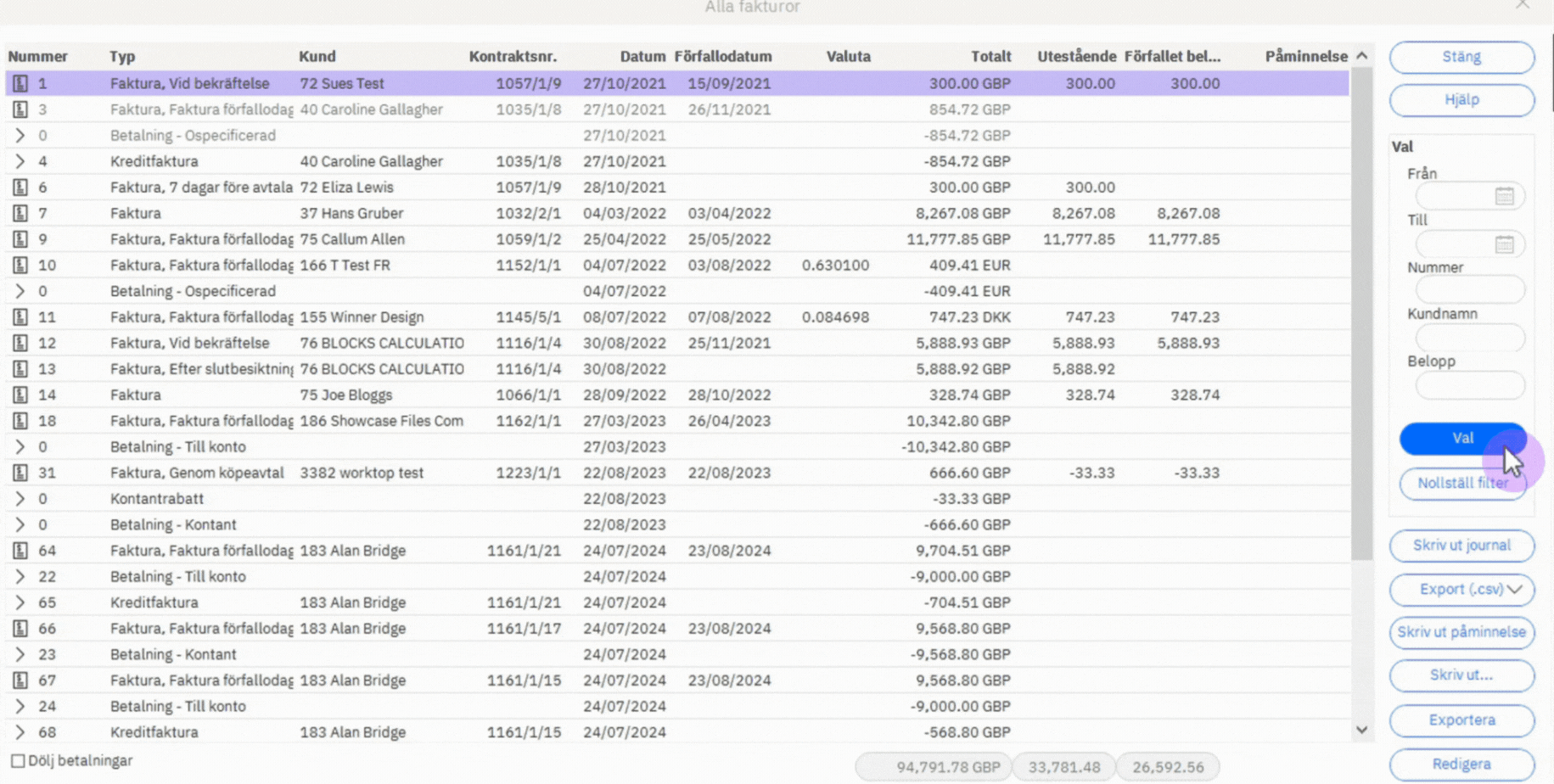Expand the Kreditfaktura row numbered 65
The height and width of the screenshot is (784, 1554).
coord(19,602)
